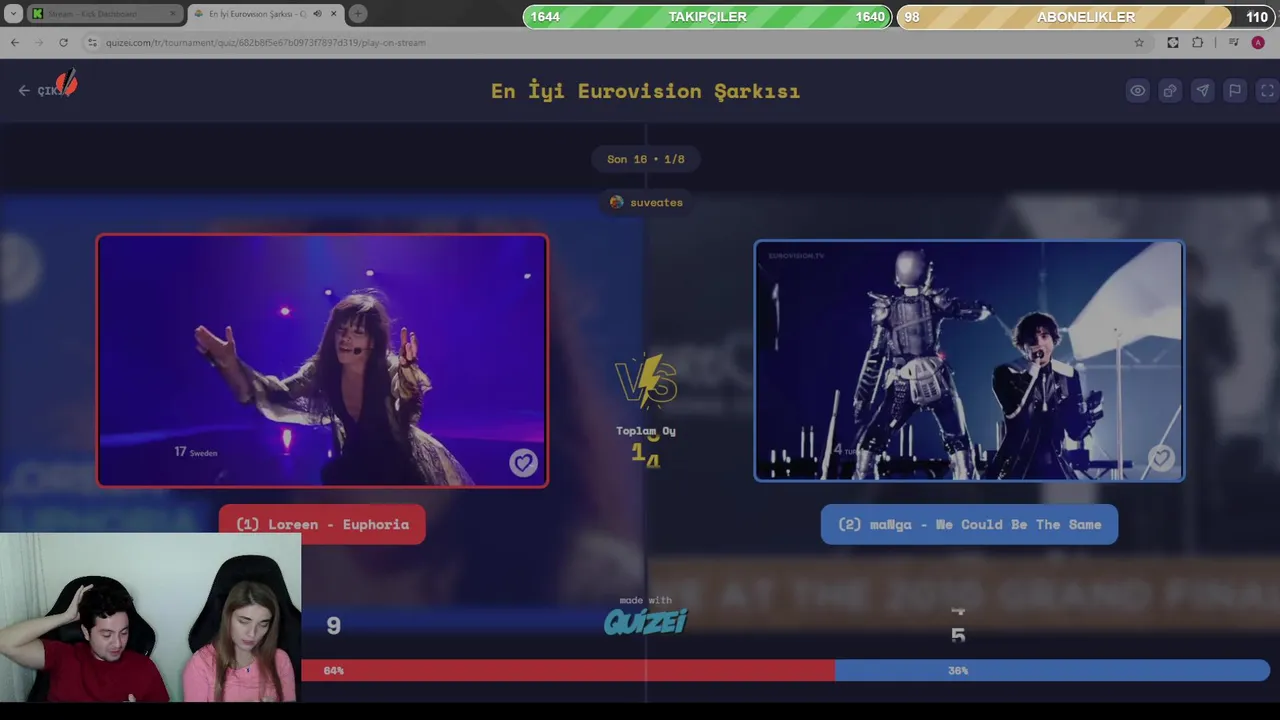Mute the tab audio speaker icon
Viewport: 1280px width, 720px height.
(x=317, y=14)
